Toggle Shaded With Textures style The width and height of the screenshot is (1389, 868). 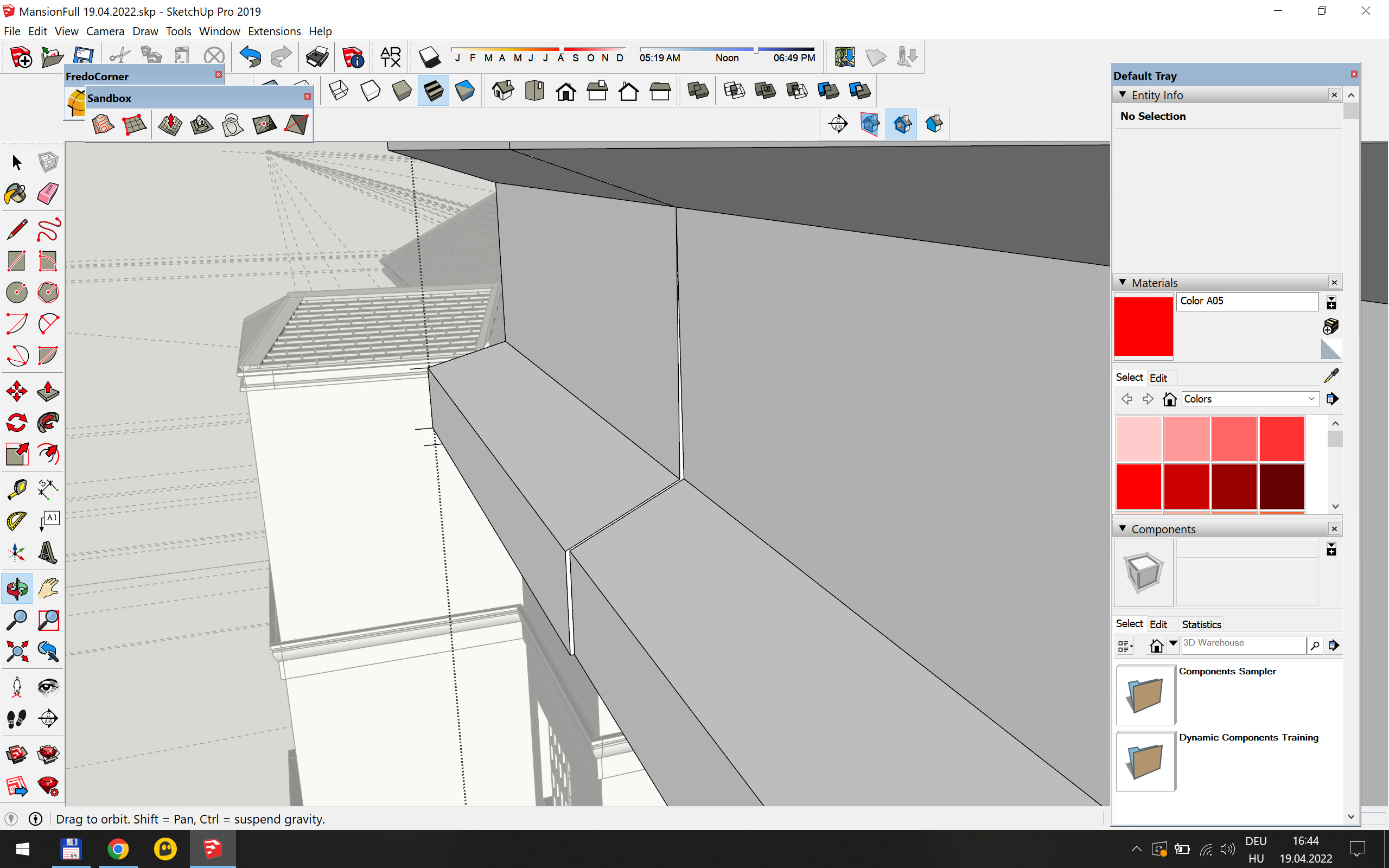[434, 91]
